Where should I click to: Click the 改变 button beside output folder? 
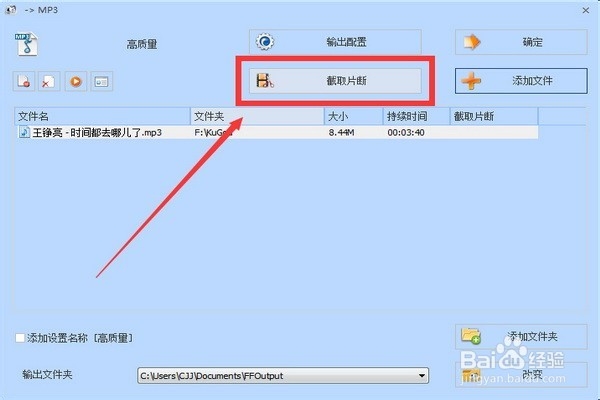coord(521,375)
